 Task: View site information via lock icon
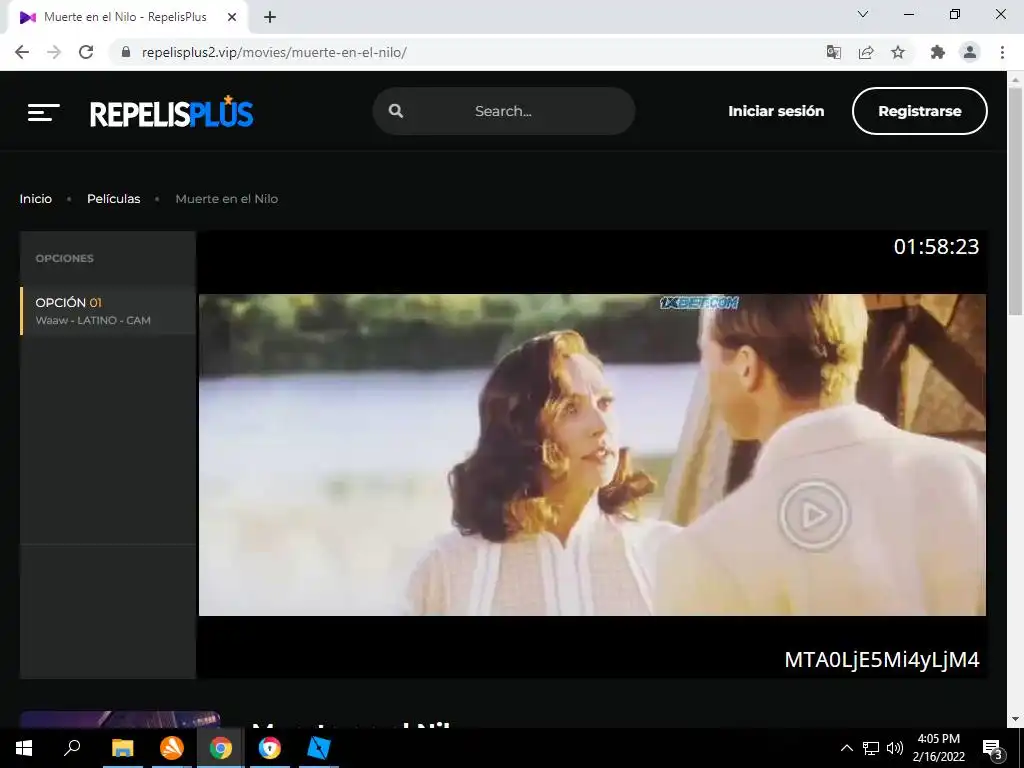click(126, 52)
